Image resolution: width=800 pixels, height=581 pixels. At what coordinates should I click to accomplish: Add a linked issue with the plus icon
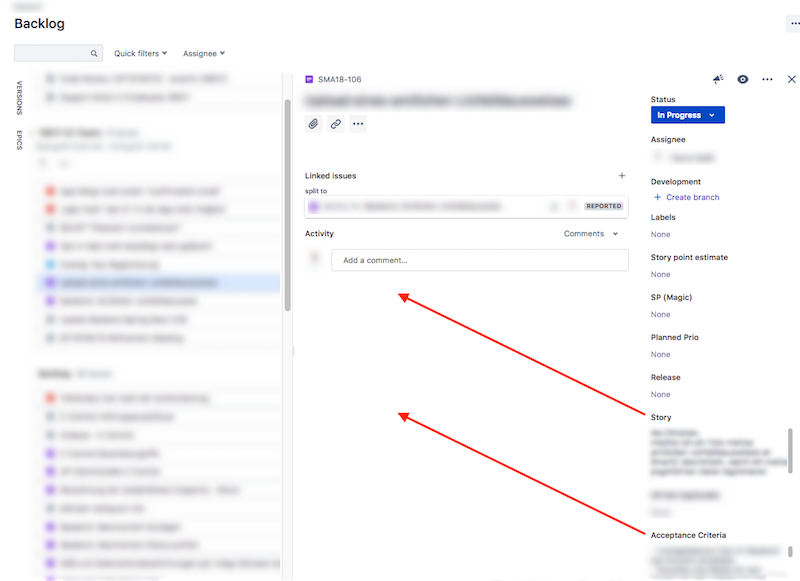(x=622, y=175)
